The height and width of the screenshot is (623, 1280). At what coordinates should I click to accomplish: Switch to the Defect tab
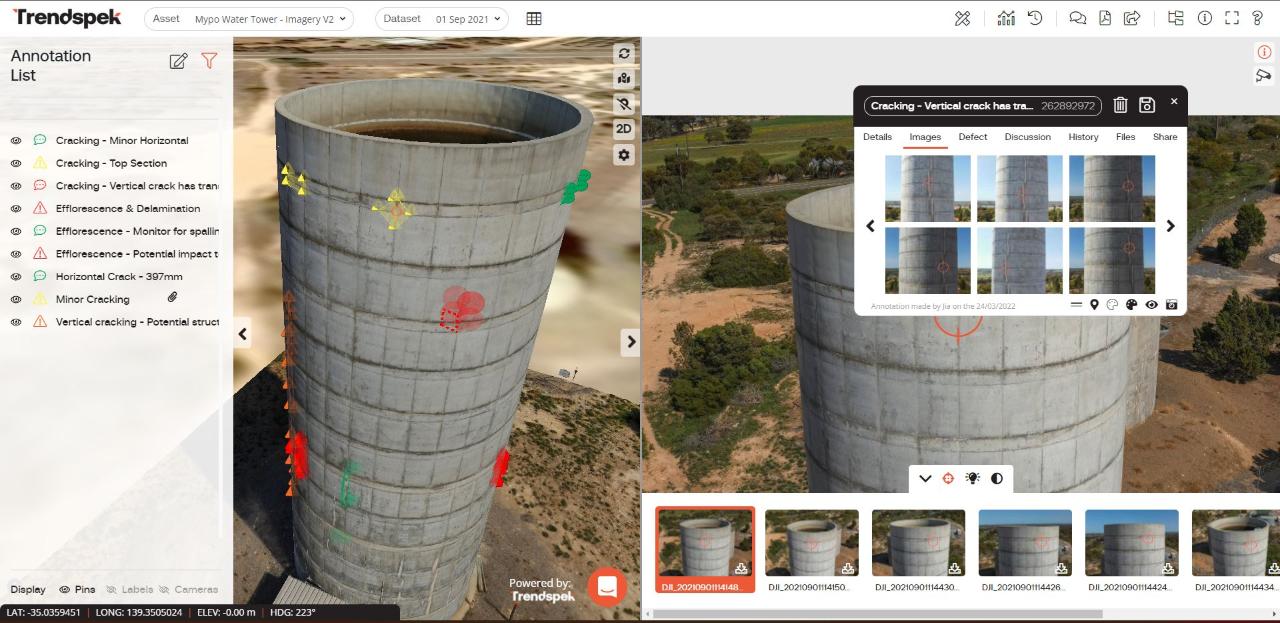[972, 137]
